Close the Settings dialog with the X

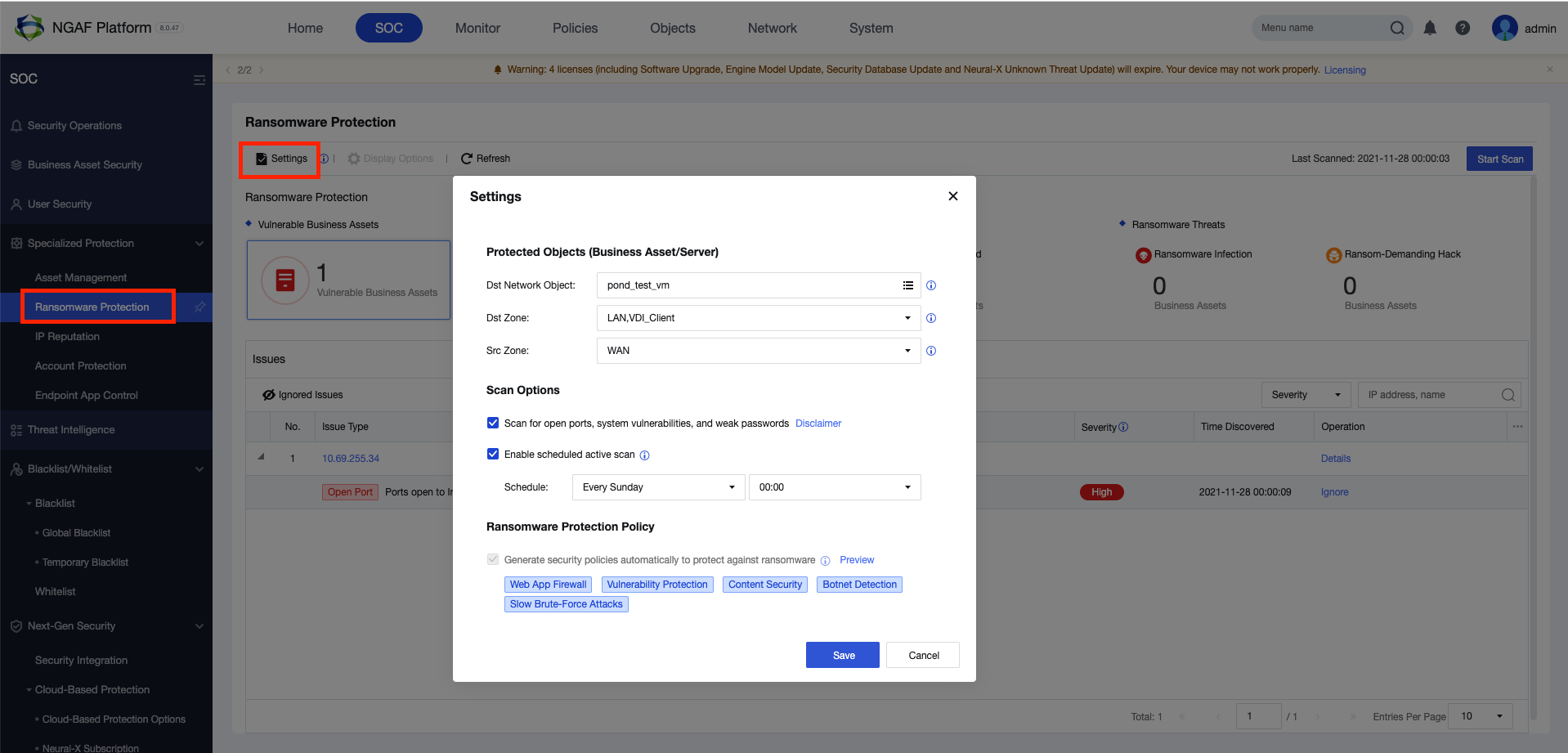tap(952, 196)
